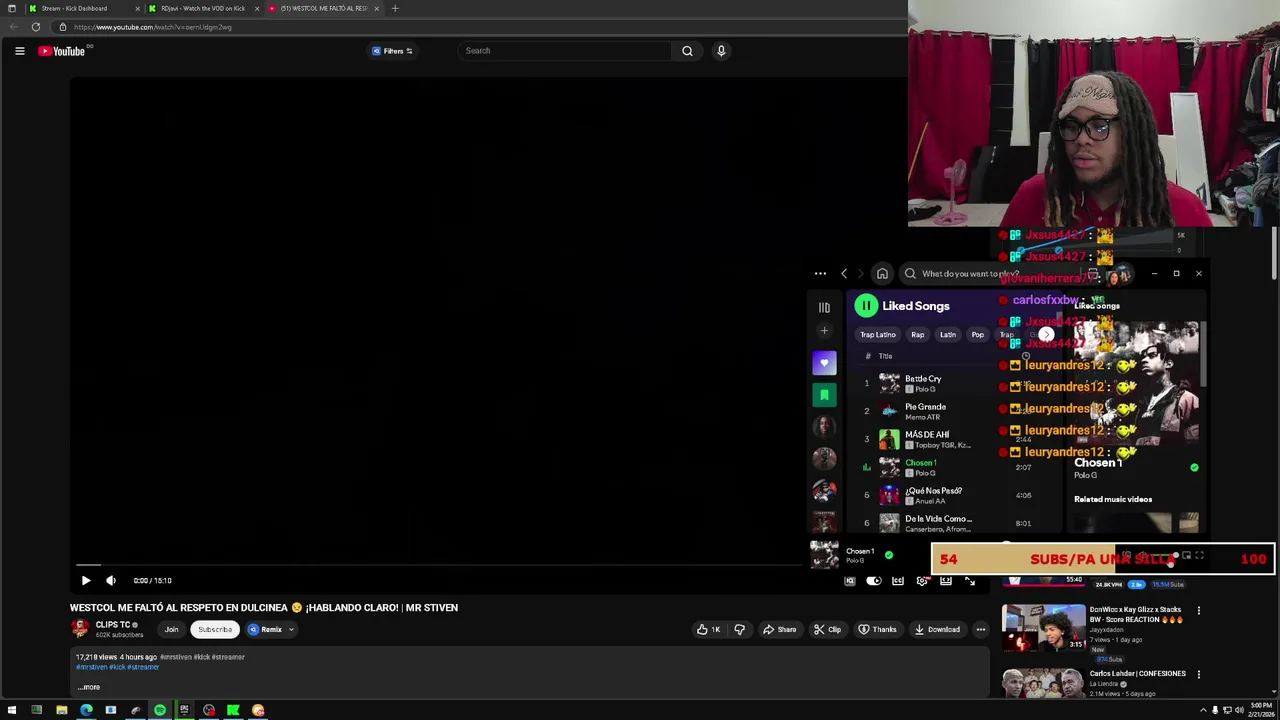Open YouTube hamburger guide menu
The image size is (1280, 720).
[x=19, y=51]
